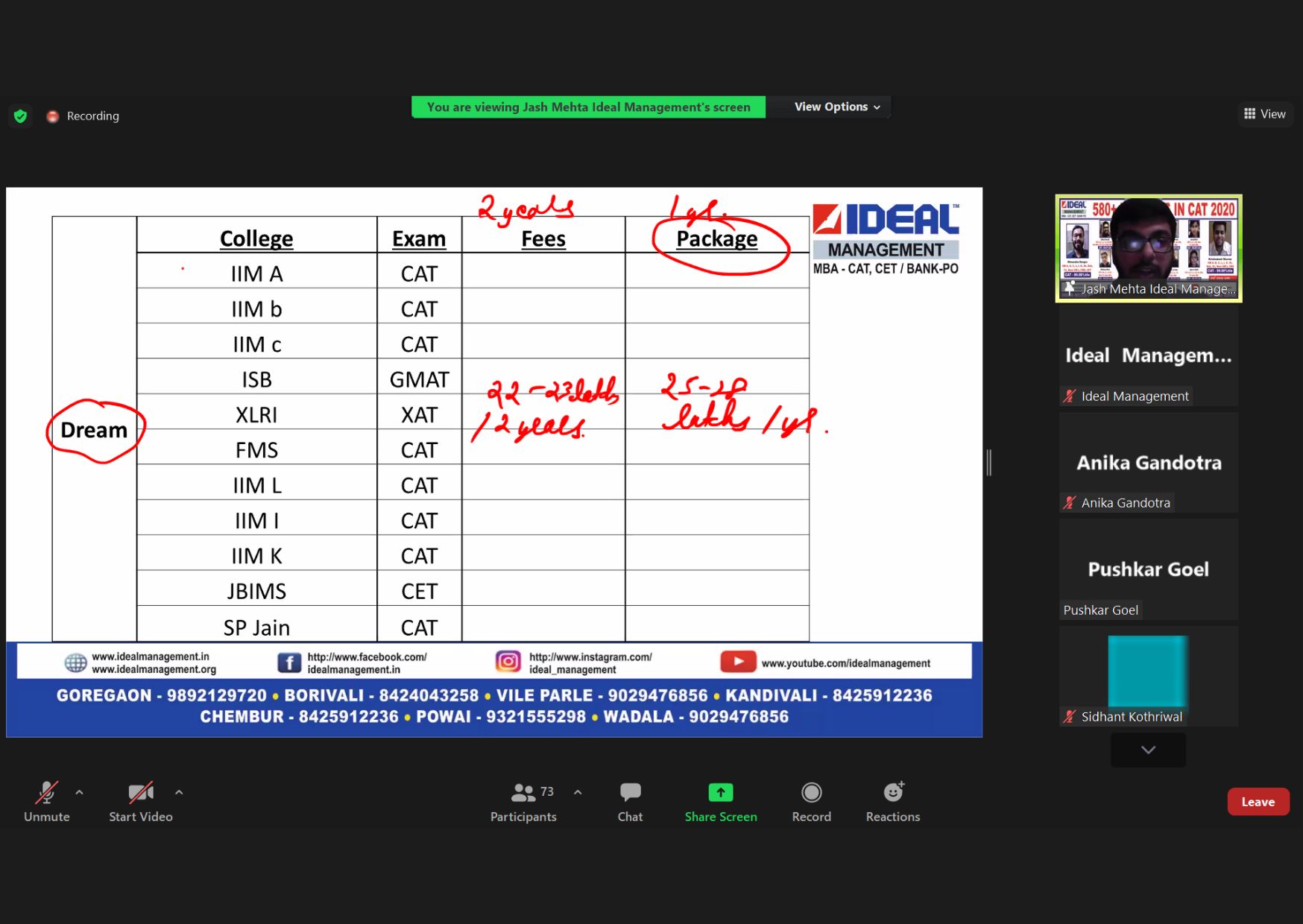Click muted mic icon beside Ideal Management label
1303x924 pixels.
point(1070,396)
